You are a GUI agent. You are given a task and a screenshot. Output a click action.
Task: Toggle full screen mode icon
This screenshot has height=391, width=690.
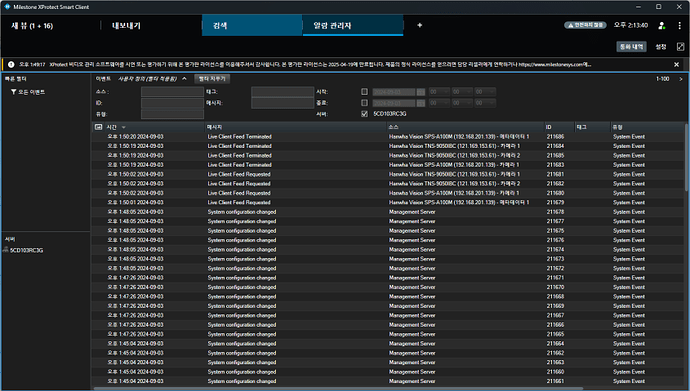(x=680, y=47)
